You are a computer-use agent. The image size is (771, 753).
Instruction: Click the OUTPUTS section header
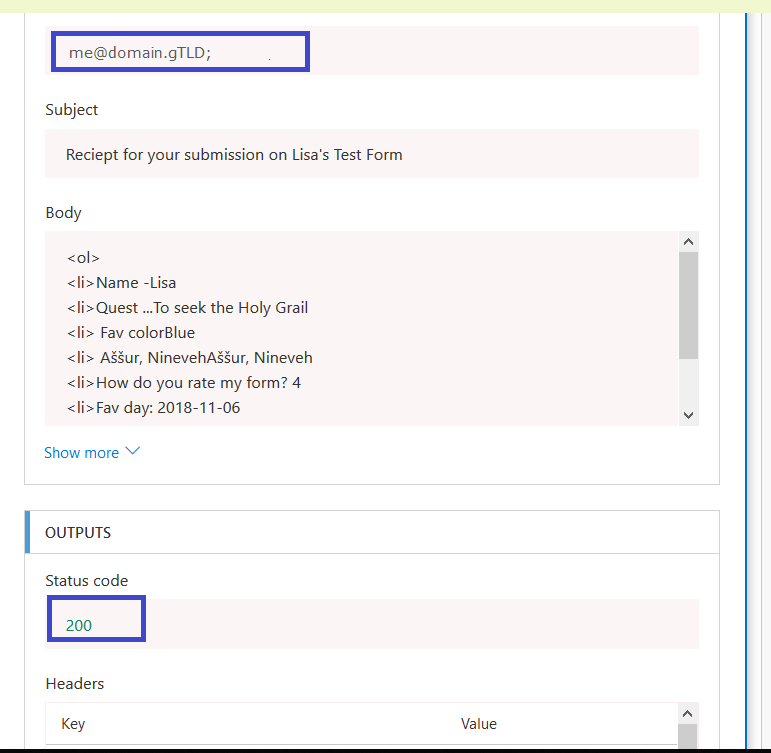tap(78, 533)
